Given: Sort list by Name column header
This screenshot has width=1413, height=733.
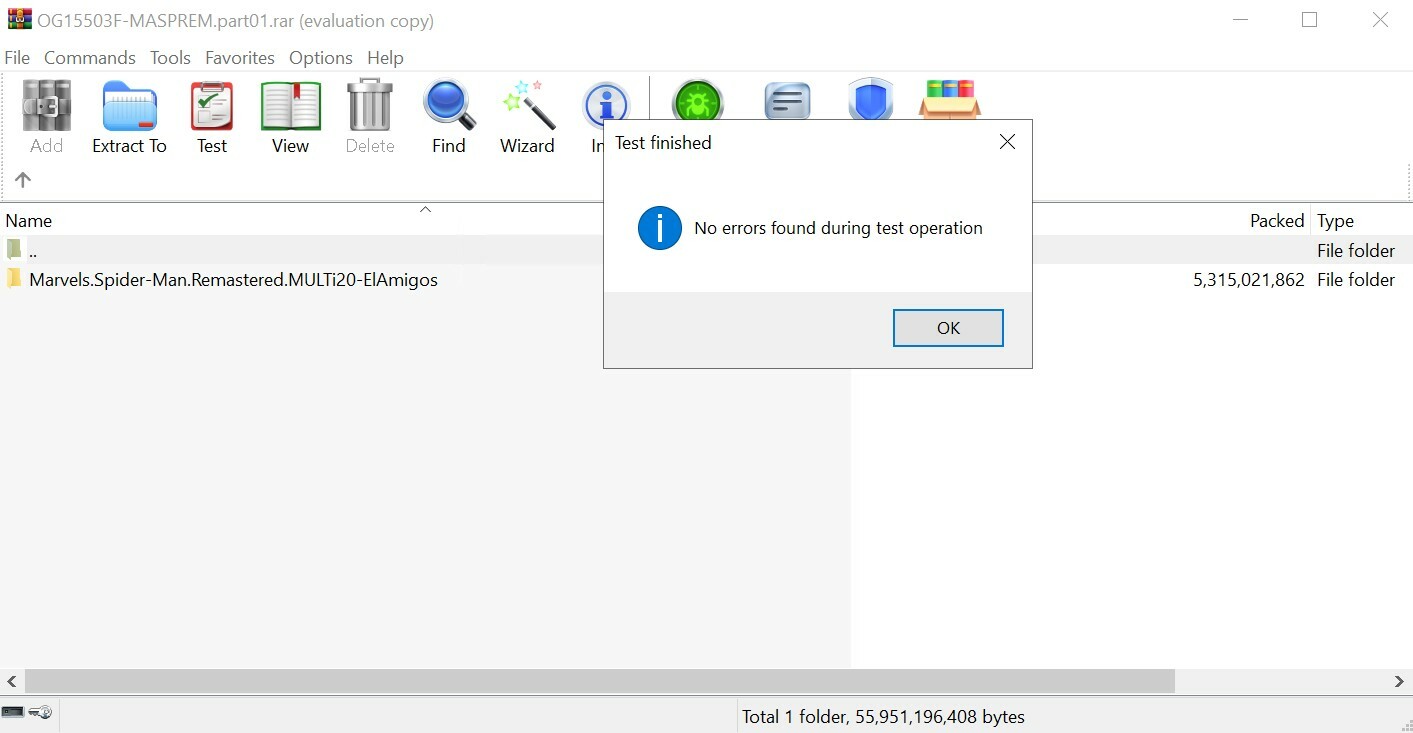Looking at the screenshot, I should [x=29, y=221].
